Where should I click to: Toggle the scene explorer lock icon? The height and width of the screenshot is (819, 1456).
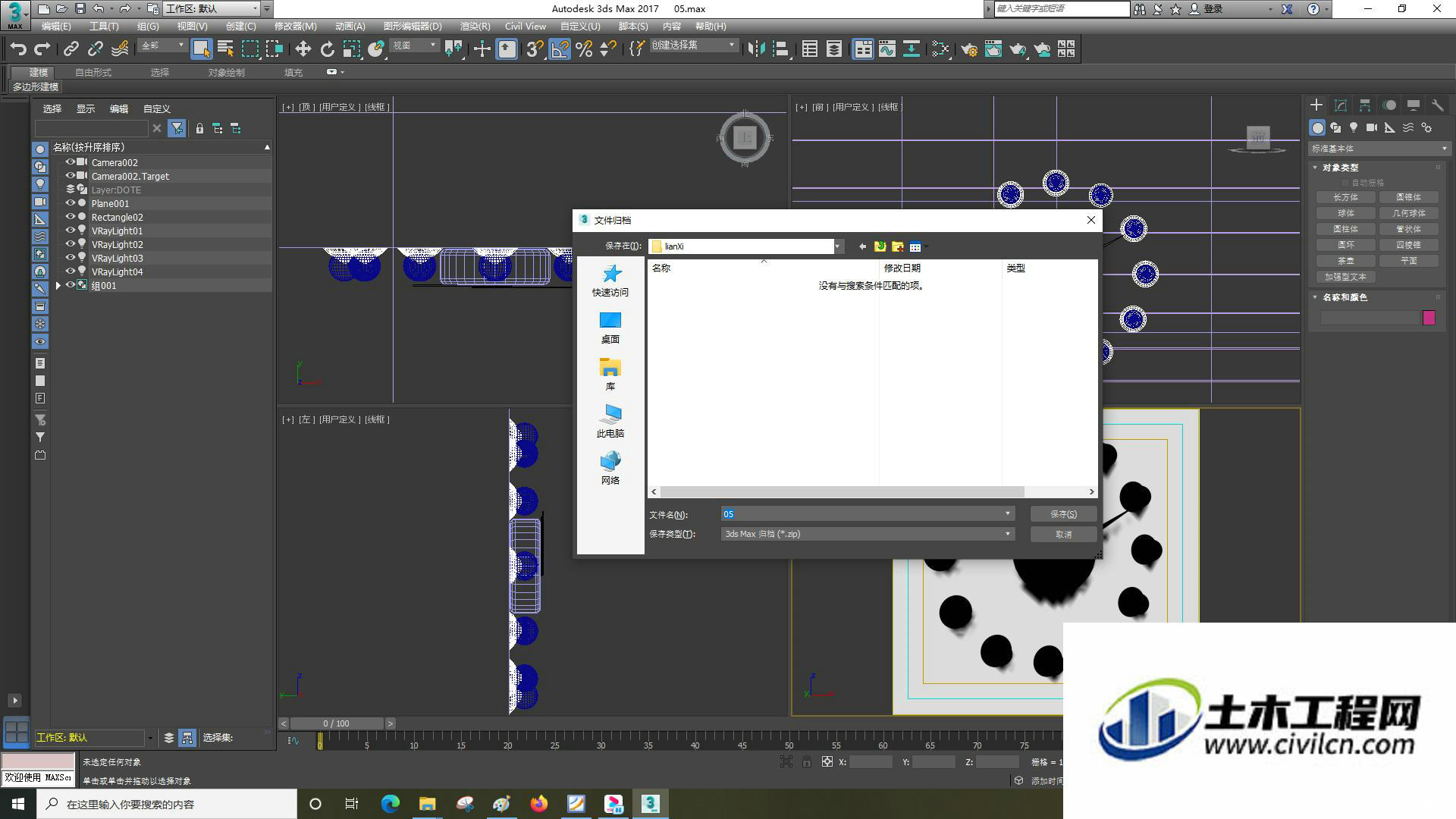click(199, 128)
